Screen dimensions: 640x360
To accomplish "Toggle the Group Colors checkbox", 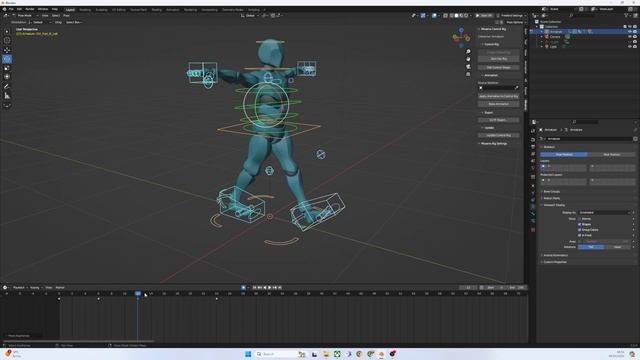I will pos(580,230).
